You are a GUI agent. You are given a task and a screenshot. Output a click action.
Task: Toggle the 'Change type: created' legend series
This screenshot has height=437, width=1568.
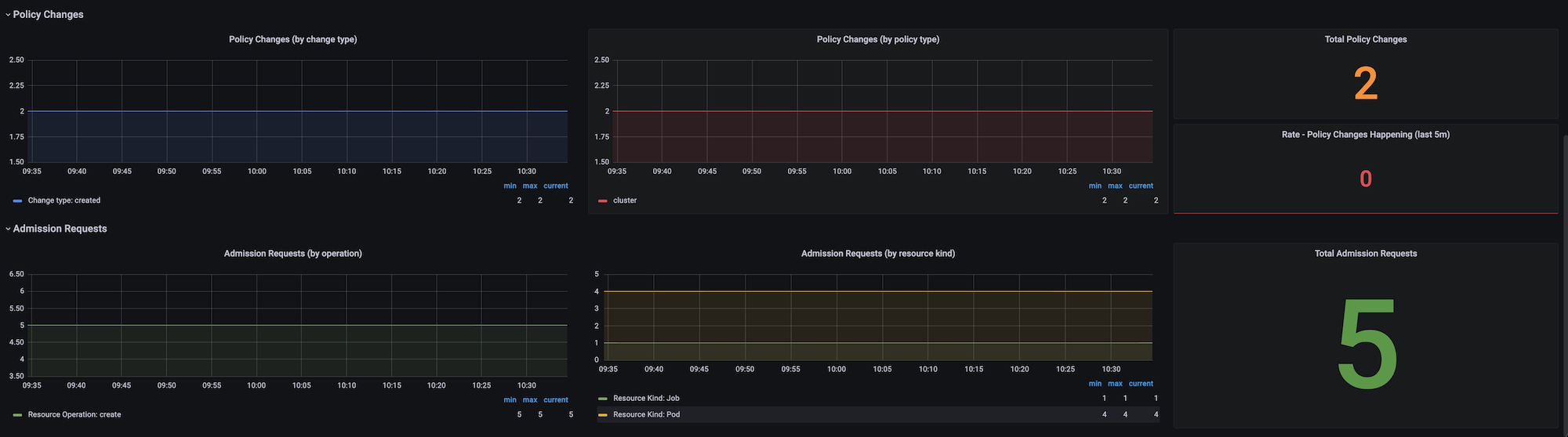[x=64, y=200]
